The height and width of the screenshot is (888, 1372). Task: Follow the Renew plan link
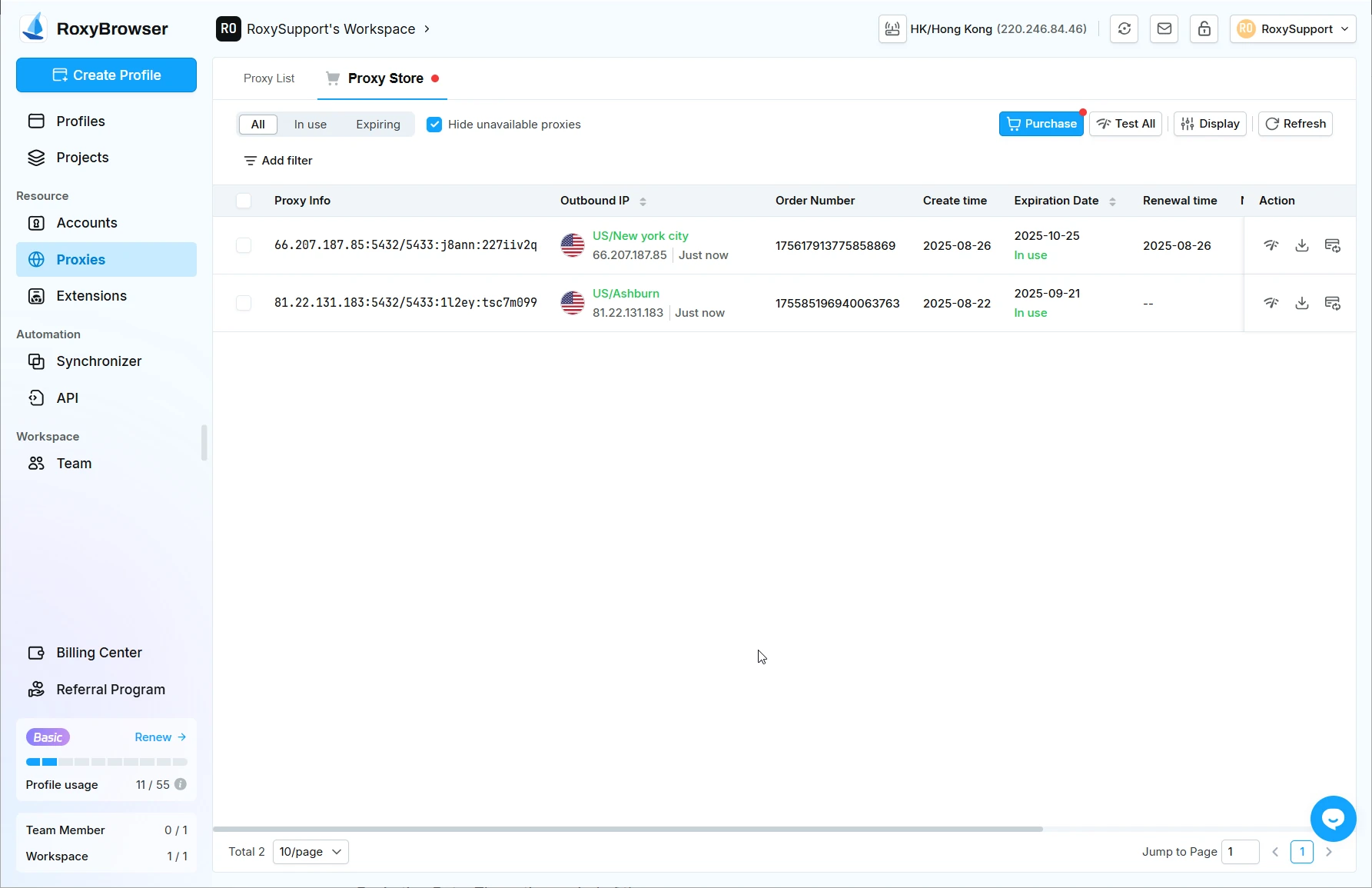(160, 737)
